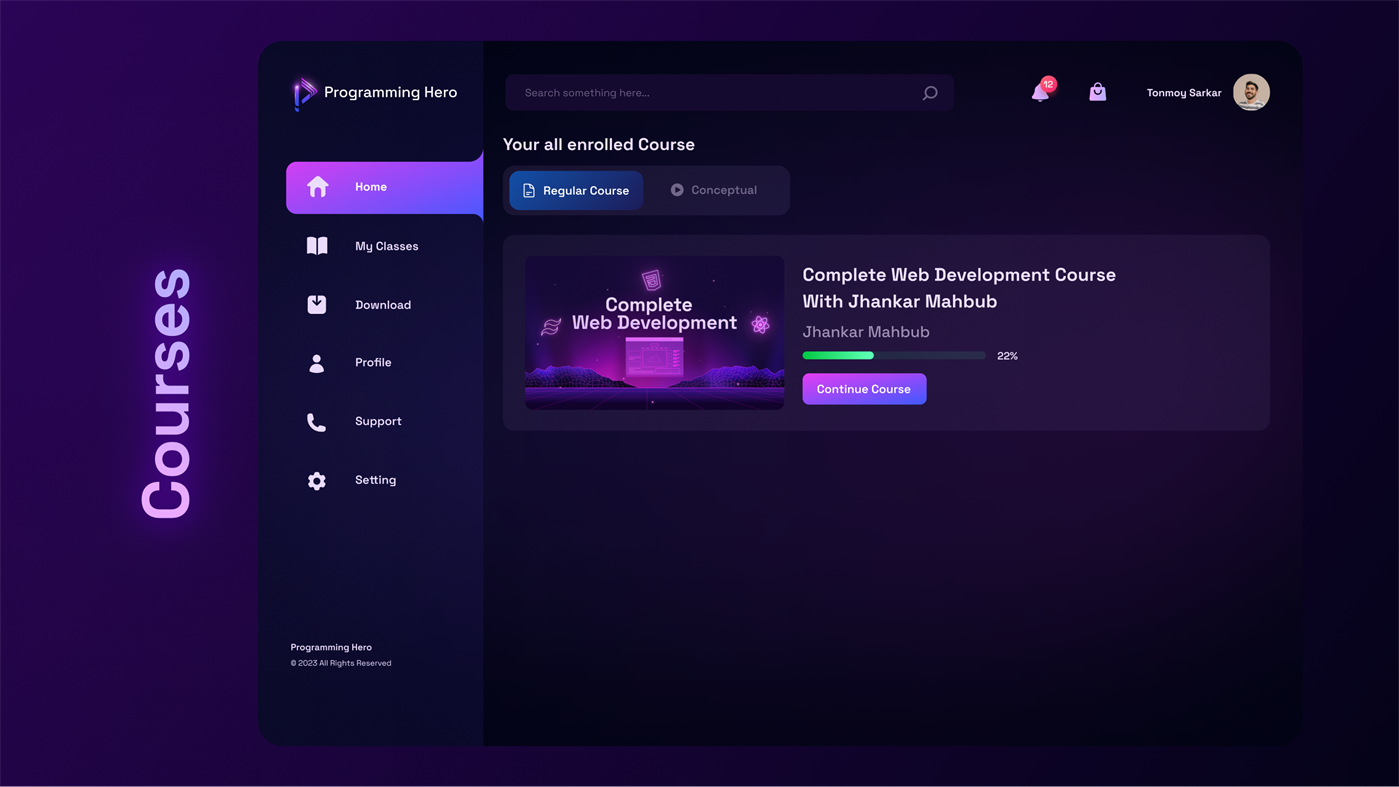
Task: Open the shopping bag icon
Action: [1097, 91]
